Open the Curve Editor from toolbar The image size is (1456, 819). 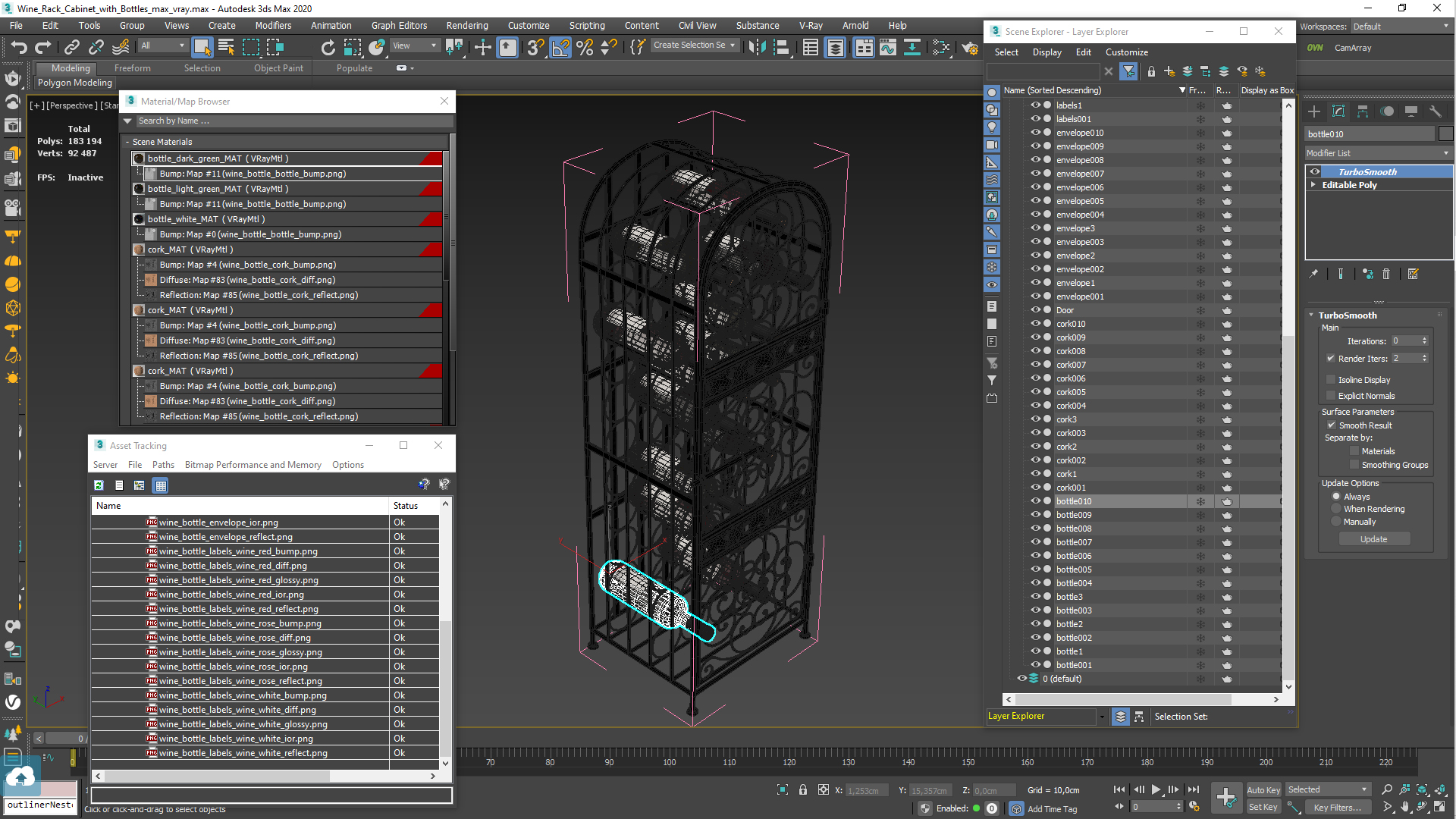pyautogui.click(x=887, y=48)
